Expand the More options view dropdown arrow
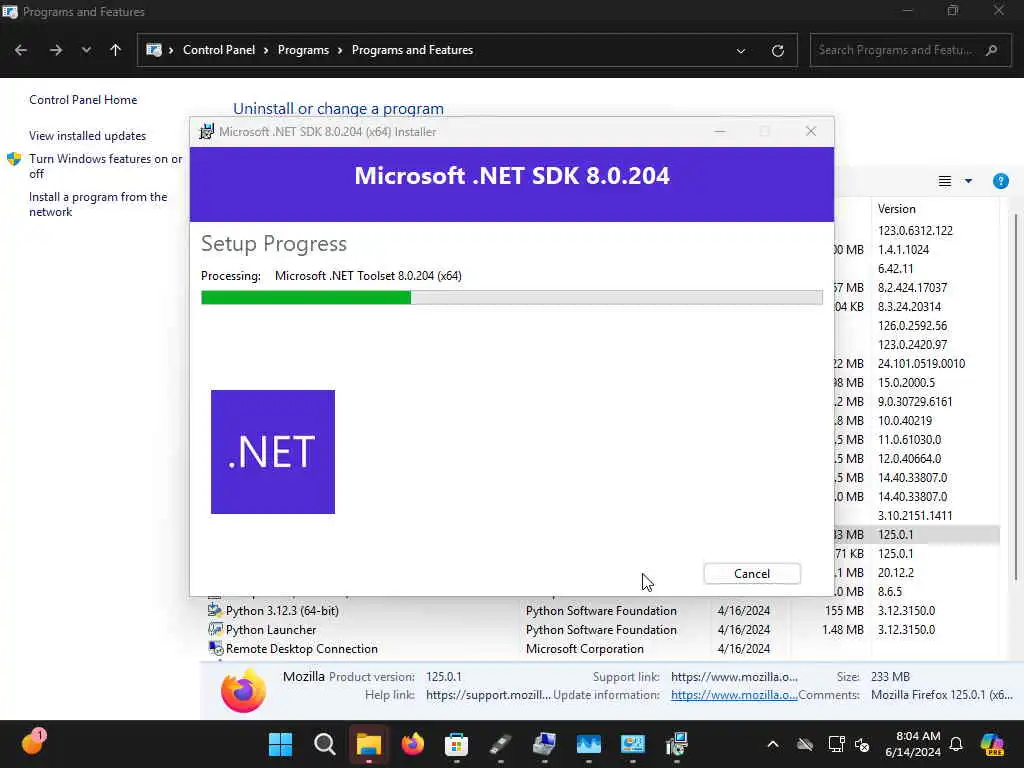1024x768 pixels. coord(968,181)
